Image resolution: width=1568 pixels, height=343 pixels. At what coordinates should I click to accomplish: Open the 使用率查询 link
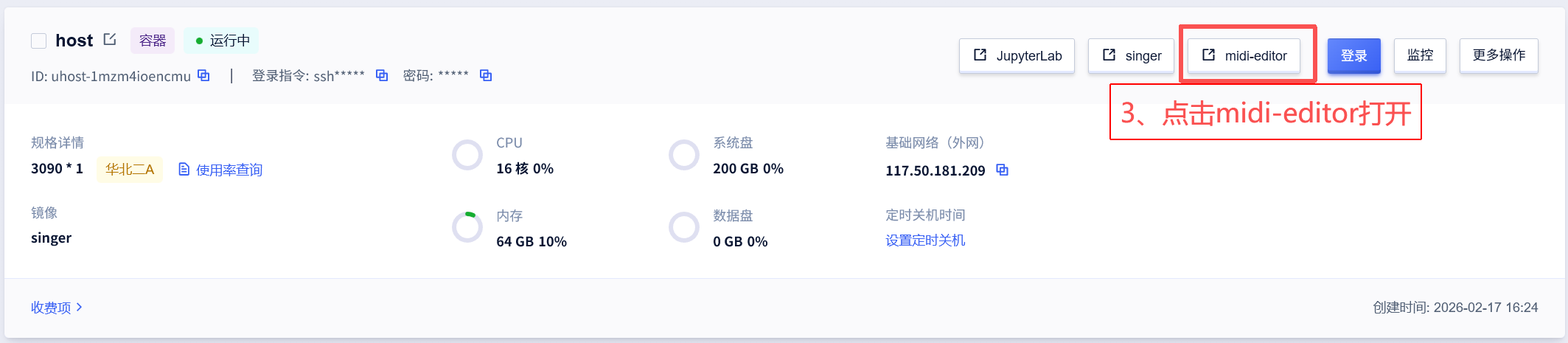tap(229, 170)
